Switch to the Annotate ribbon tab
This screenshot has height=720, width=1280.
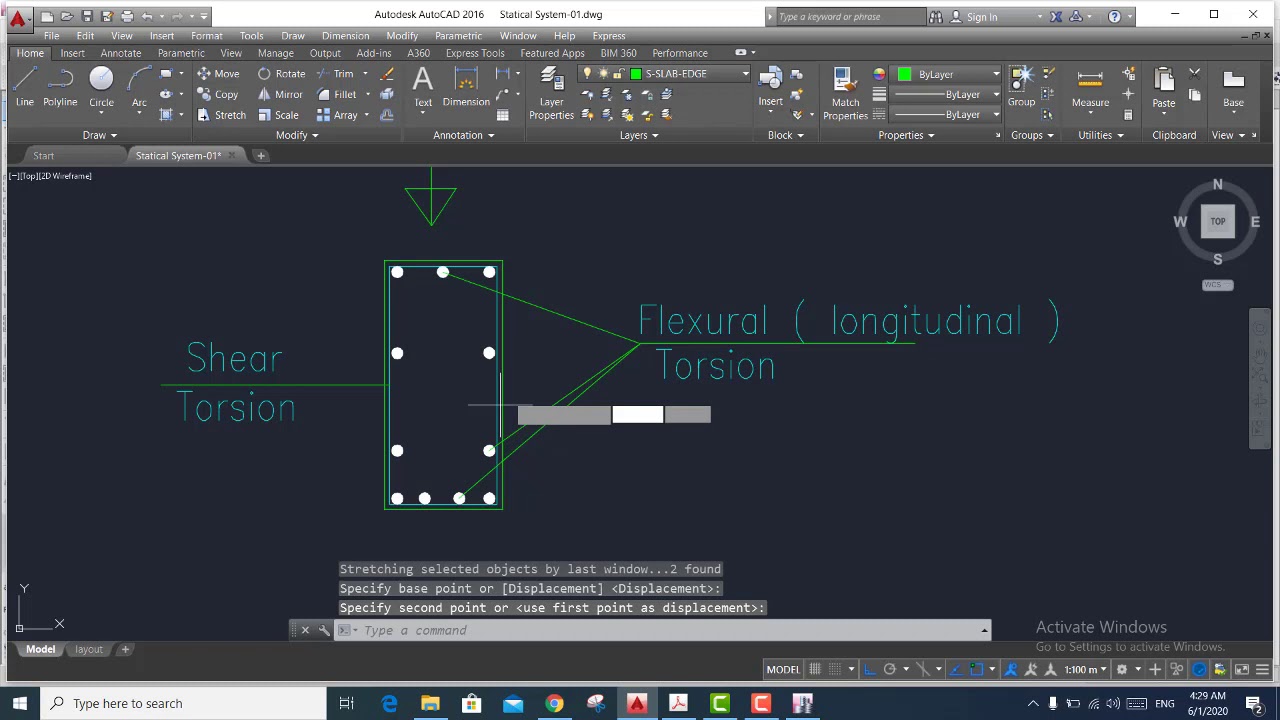pos(120,53)
